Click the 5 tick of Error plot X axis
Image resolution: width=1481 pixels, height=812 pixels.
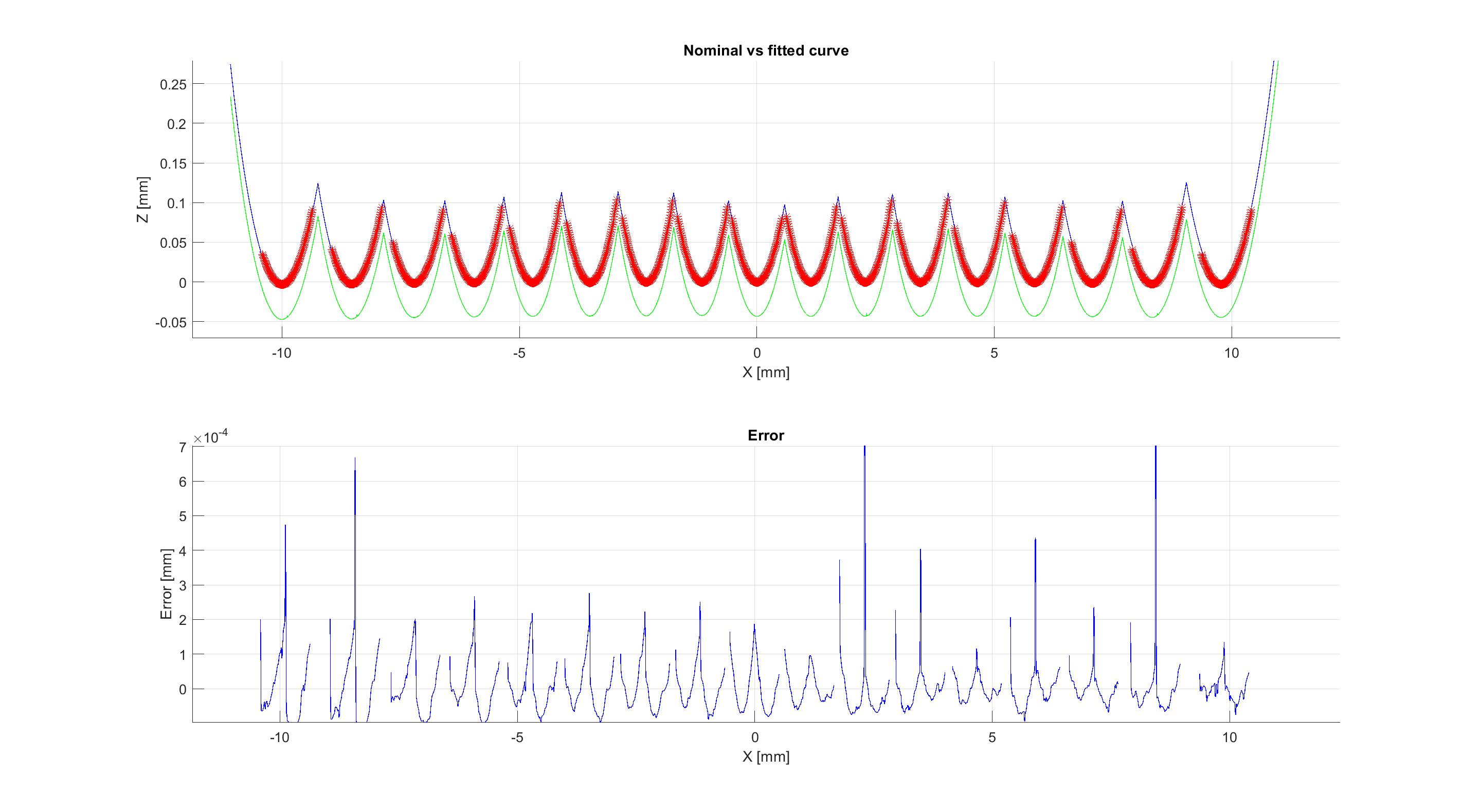(992, 738)
